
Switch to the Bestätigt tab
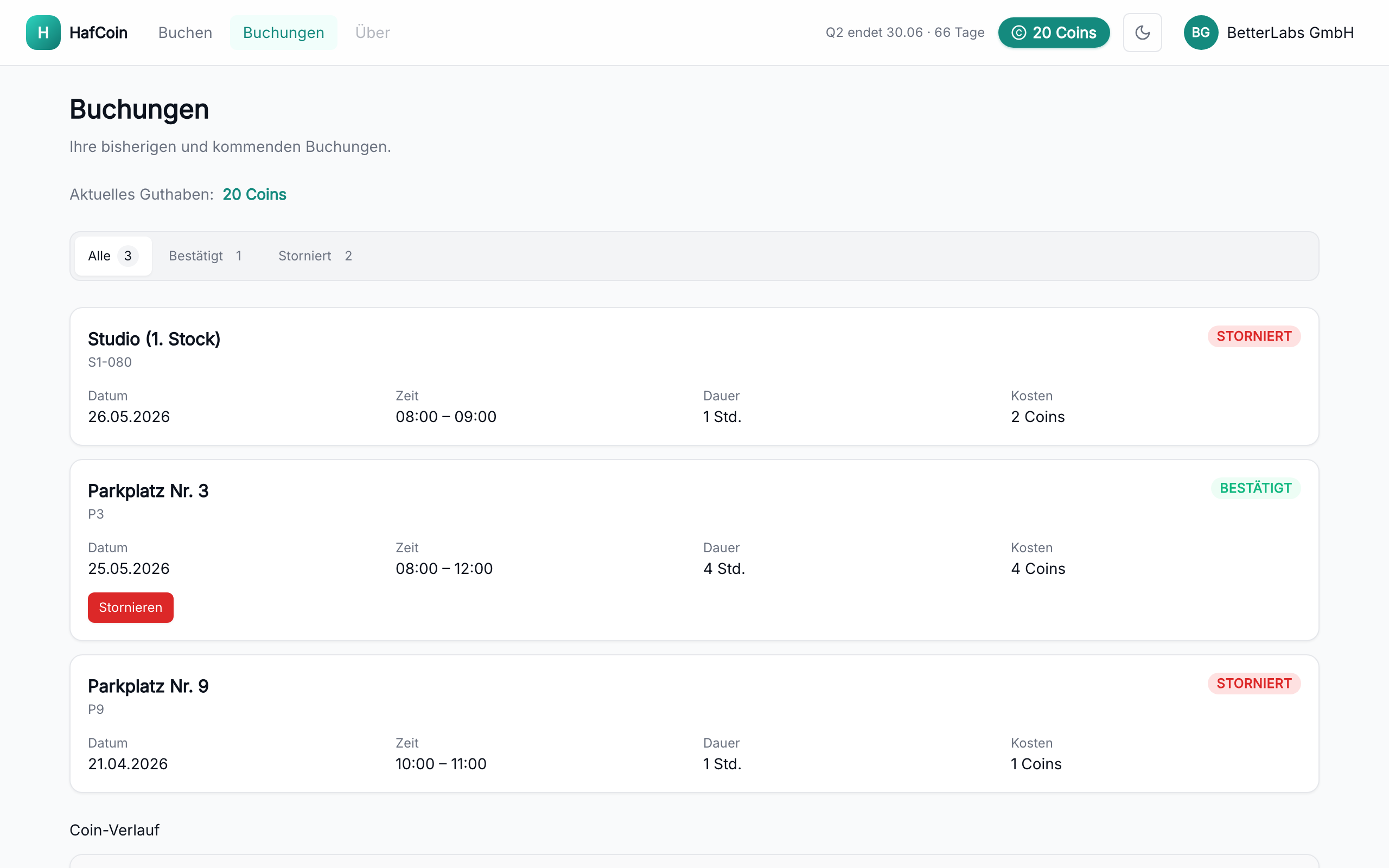[x=206, y=256]
